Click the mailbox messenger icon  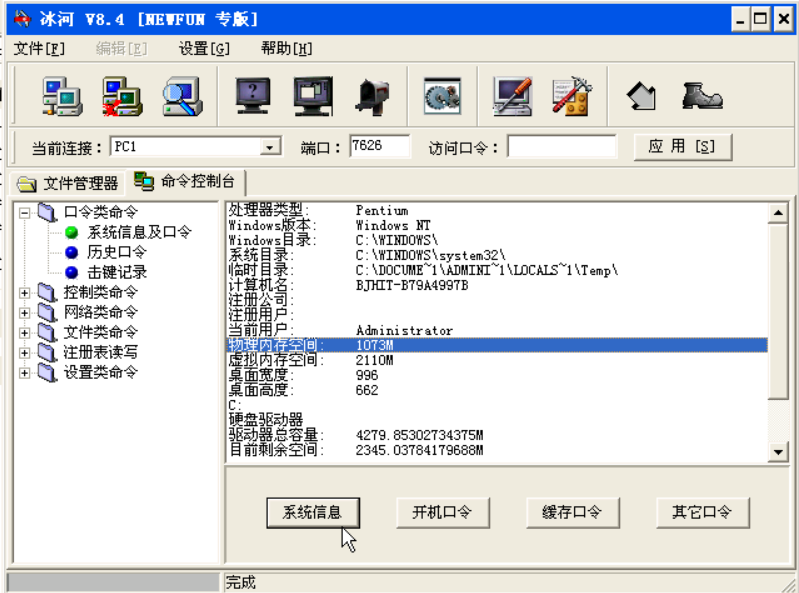pyautogui.click(x=372, y=96)
